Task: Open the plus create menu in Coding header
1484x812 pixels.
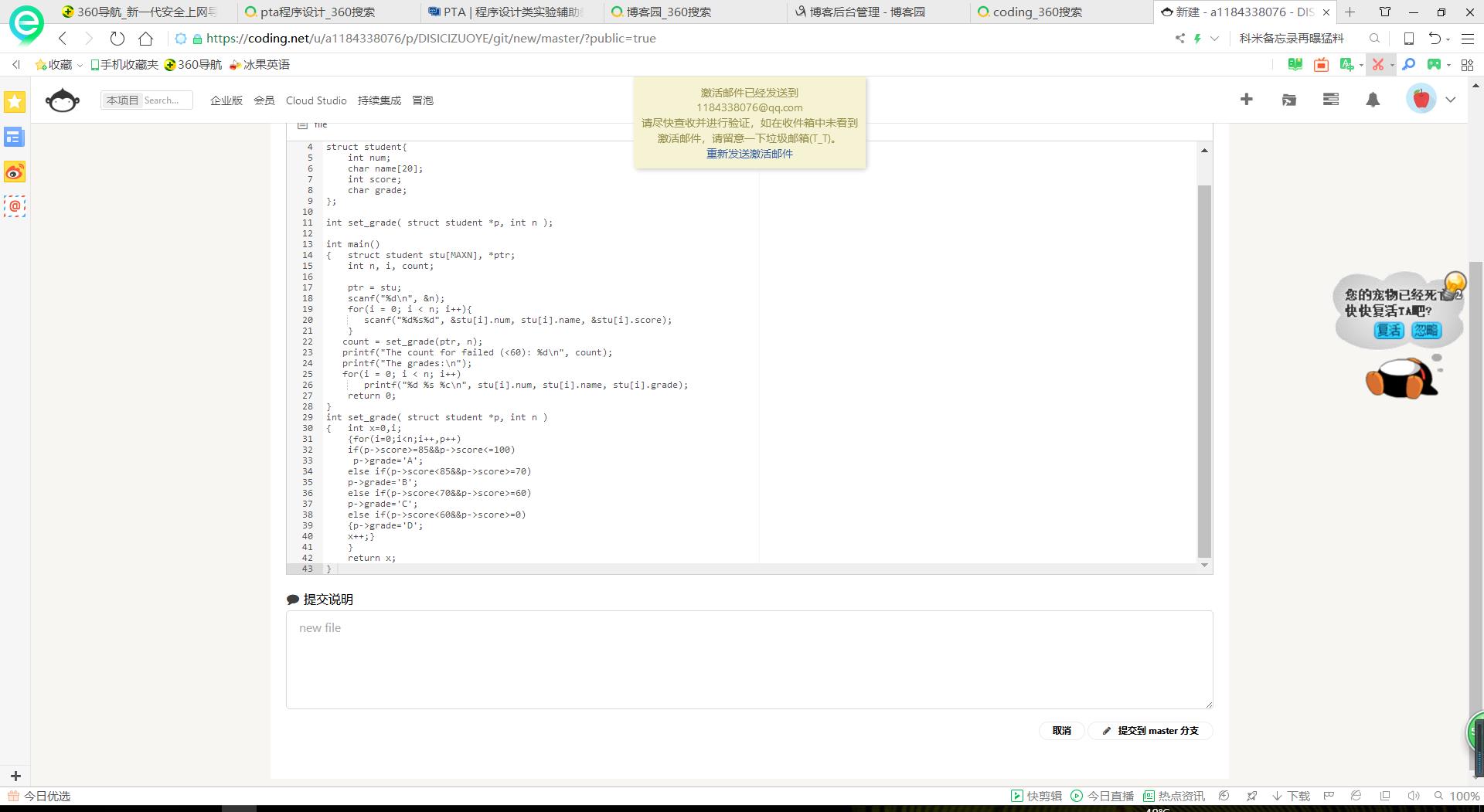Action: [x=1246, y=100]
